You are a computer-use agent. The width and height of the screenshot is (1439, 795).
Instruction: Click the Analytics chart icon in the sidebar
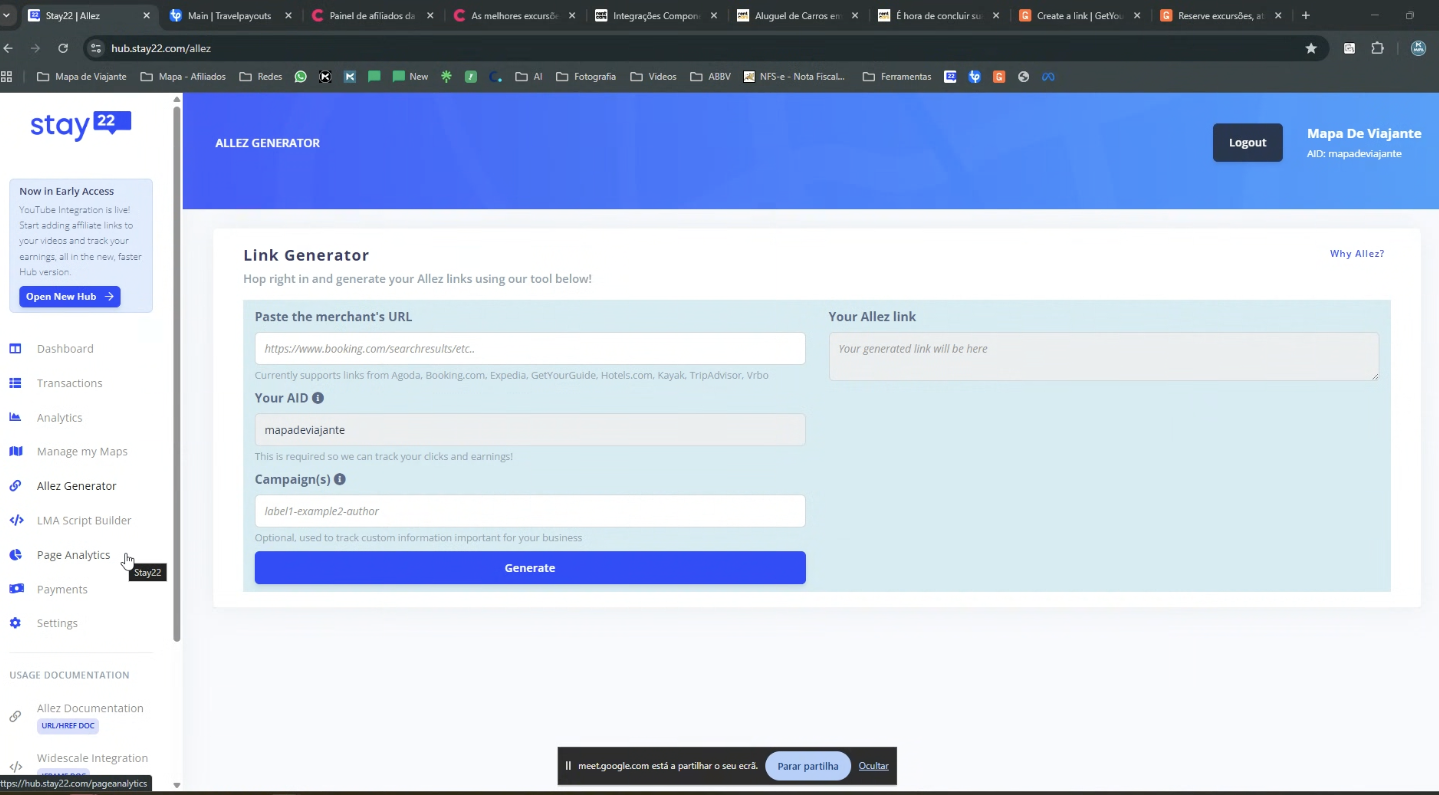(x=15, y=417)
